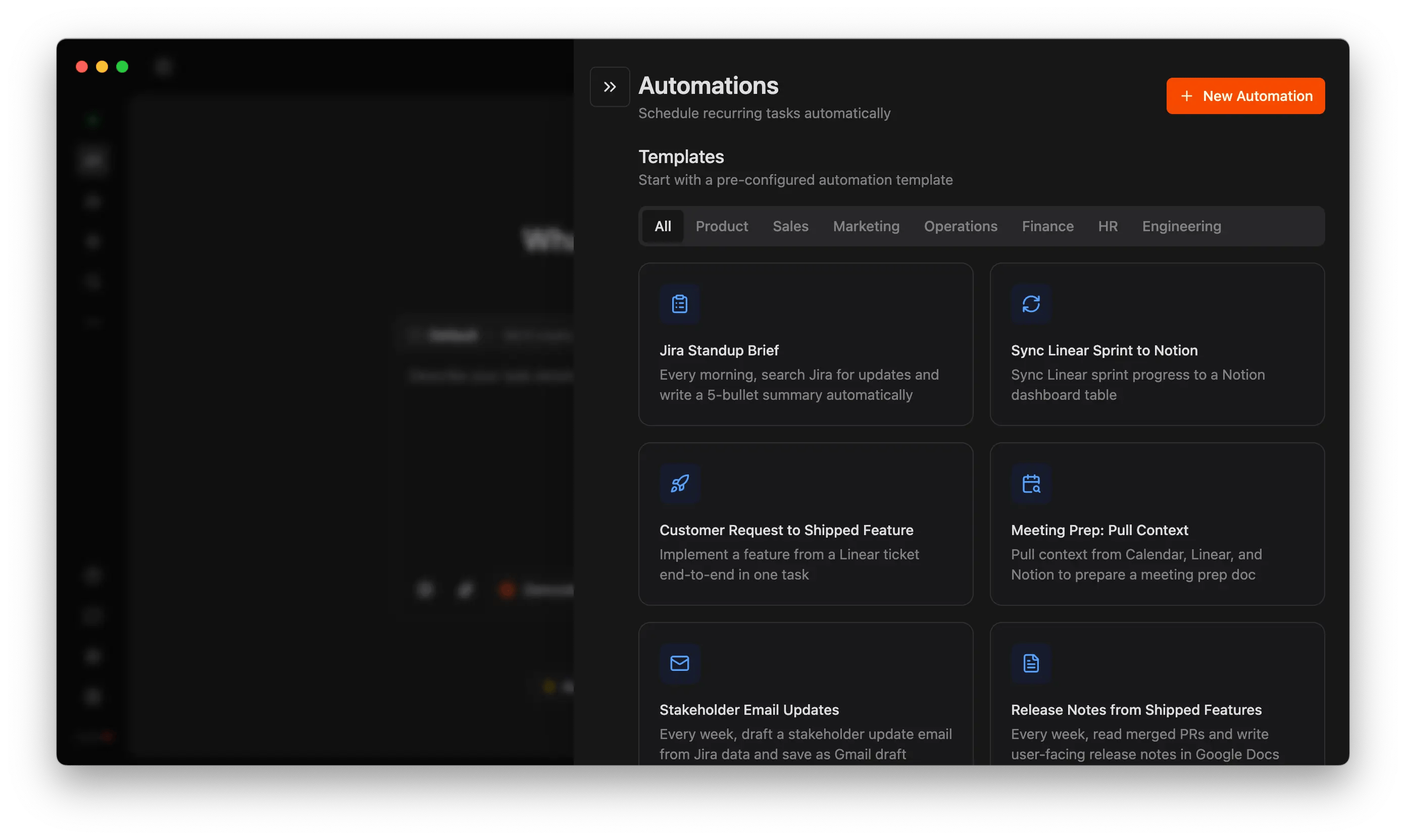
Task: Open the Finance templates tab
Action: pos(1047,226)
